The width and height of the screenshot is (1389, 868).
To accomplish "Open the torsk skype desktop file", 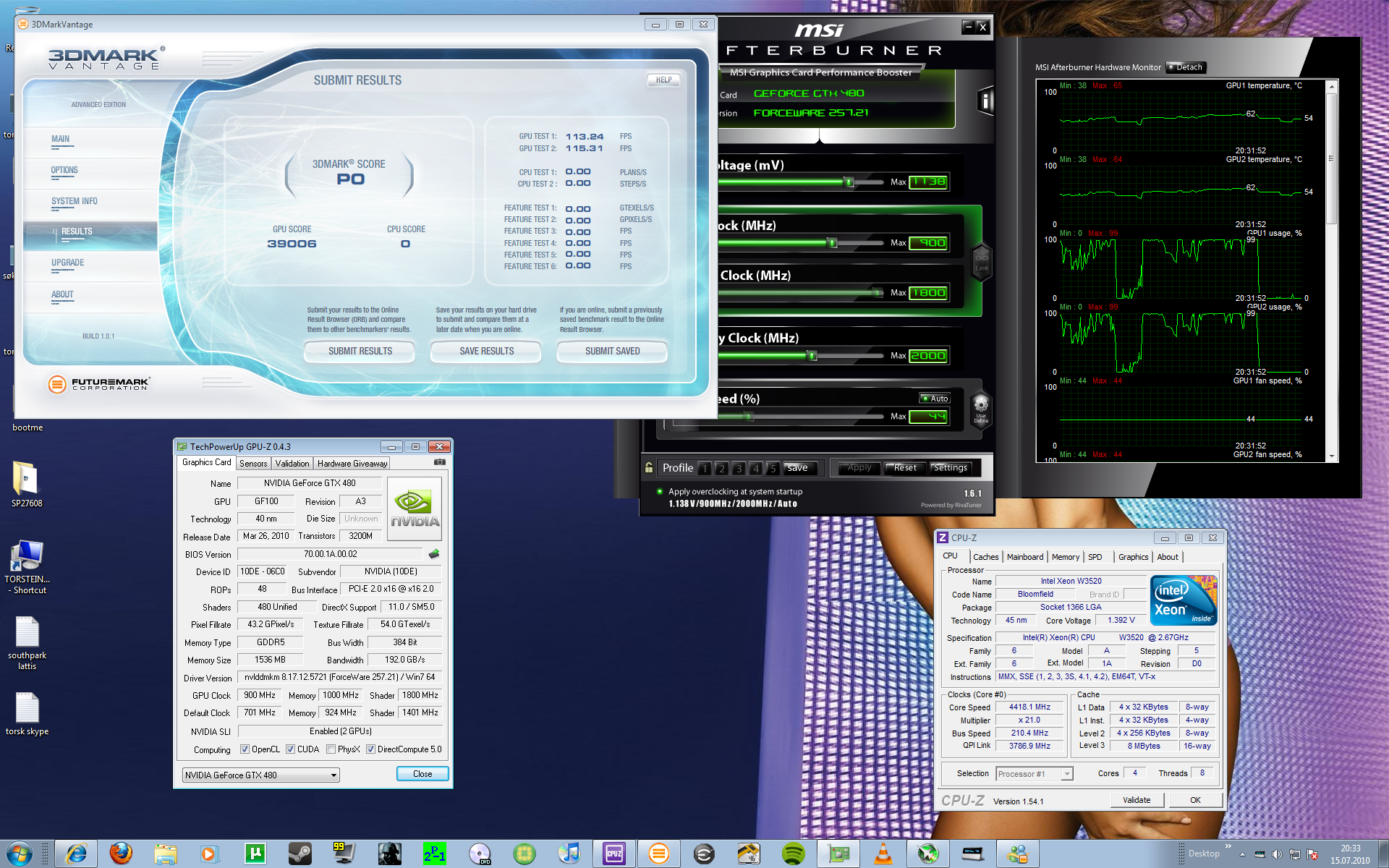I will tap(27, 713).
